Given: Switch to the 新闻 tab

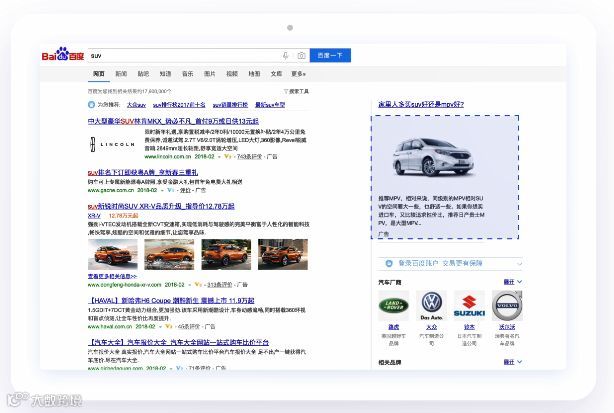Looking at the screenshot, I should click(121, 74).
